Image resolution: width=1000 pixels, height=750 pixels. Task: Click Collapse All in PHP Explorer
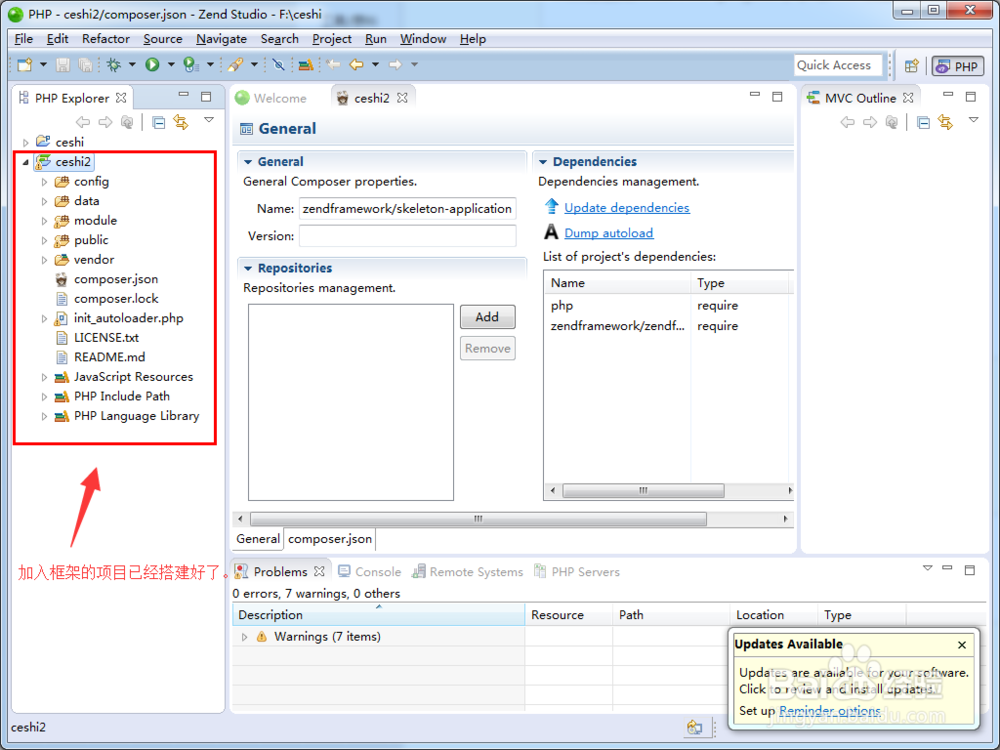(x=159, y=122)
